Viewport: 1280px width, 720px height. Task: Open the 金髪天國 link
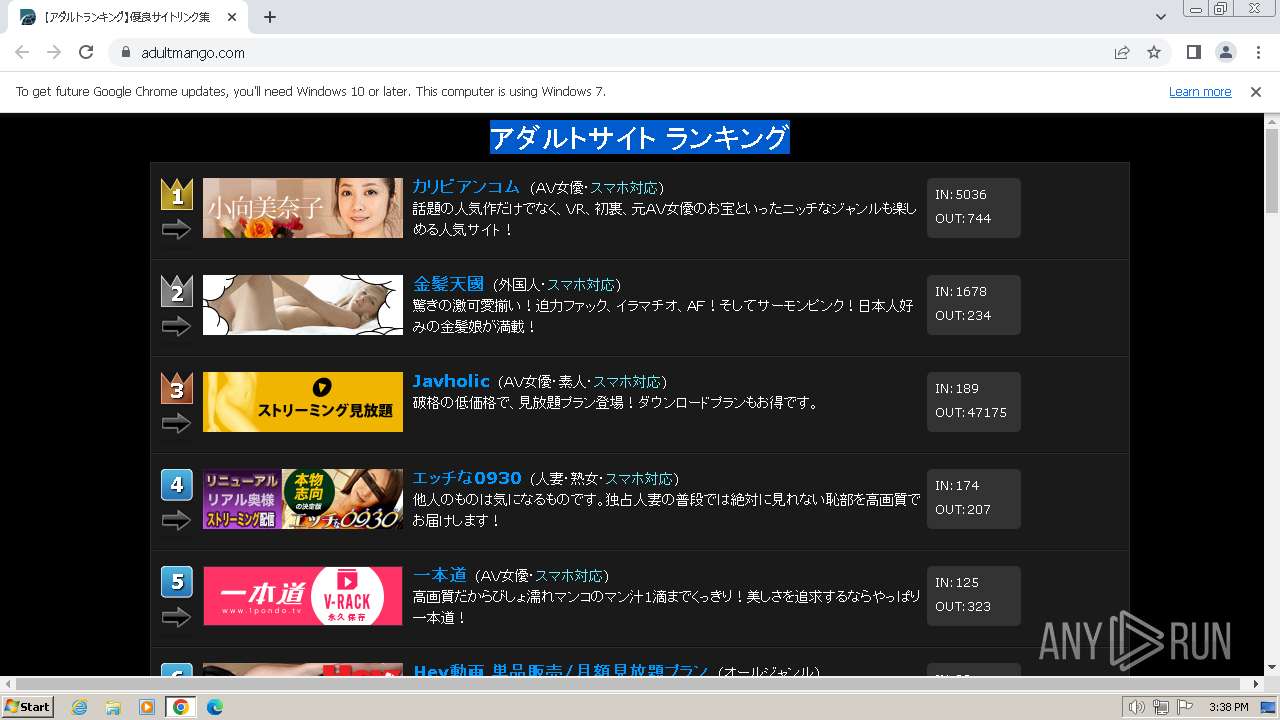click(448, 284)
